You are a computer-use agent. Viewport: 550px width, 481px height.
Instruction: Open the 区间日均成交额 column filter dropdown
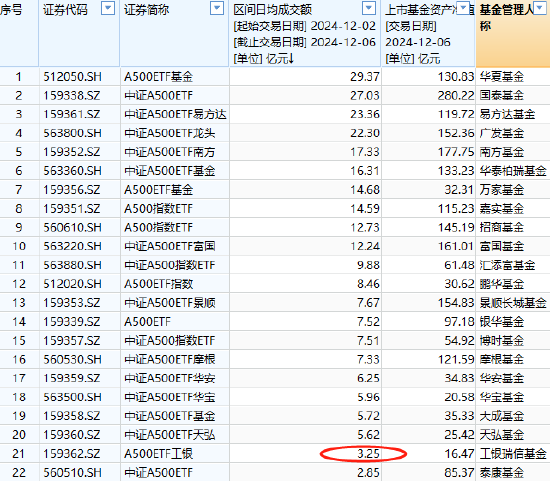tap(369, 8)
